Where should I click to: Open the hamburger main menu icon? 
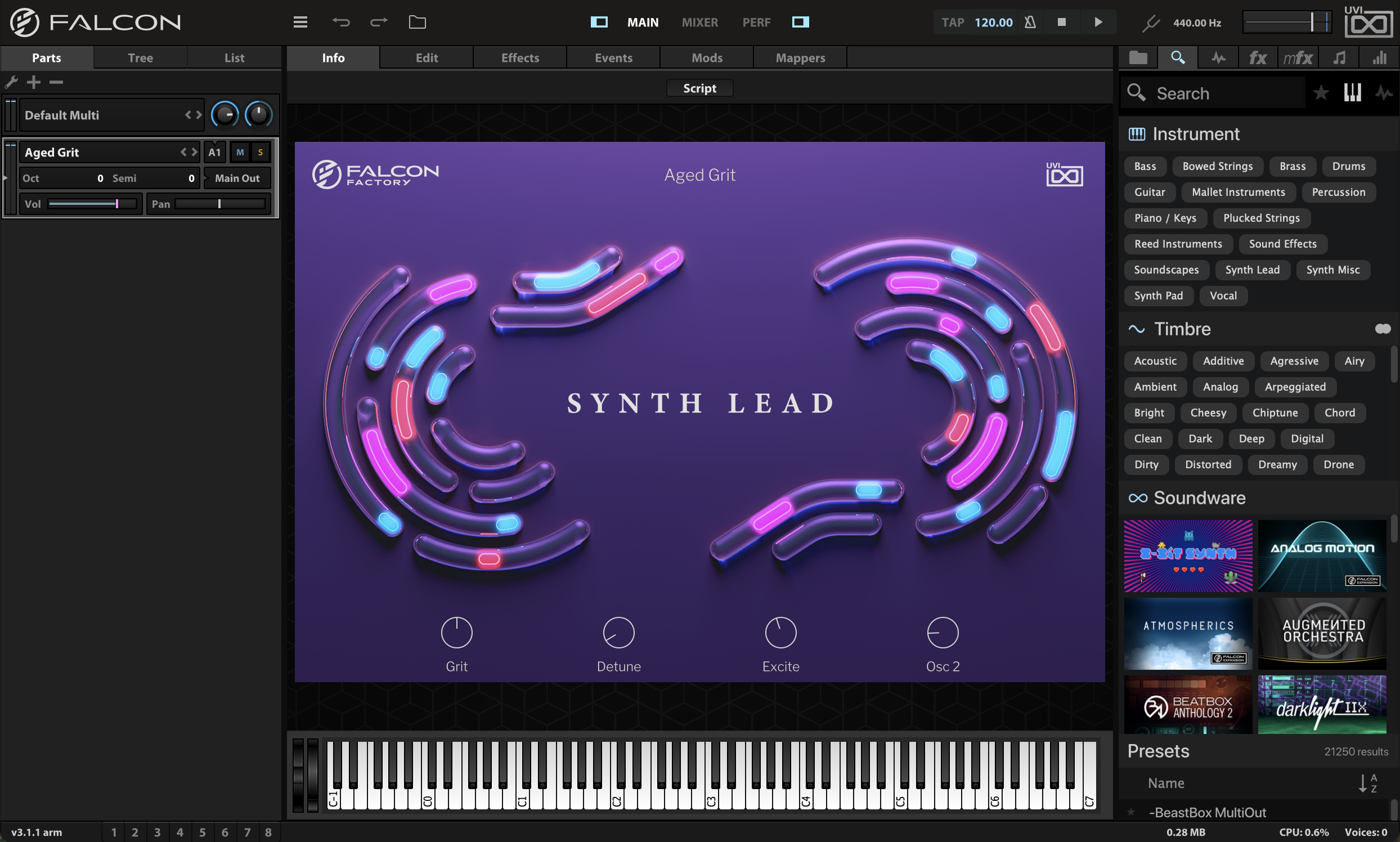tap(300, 22)
